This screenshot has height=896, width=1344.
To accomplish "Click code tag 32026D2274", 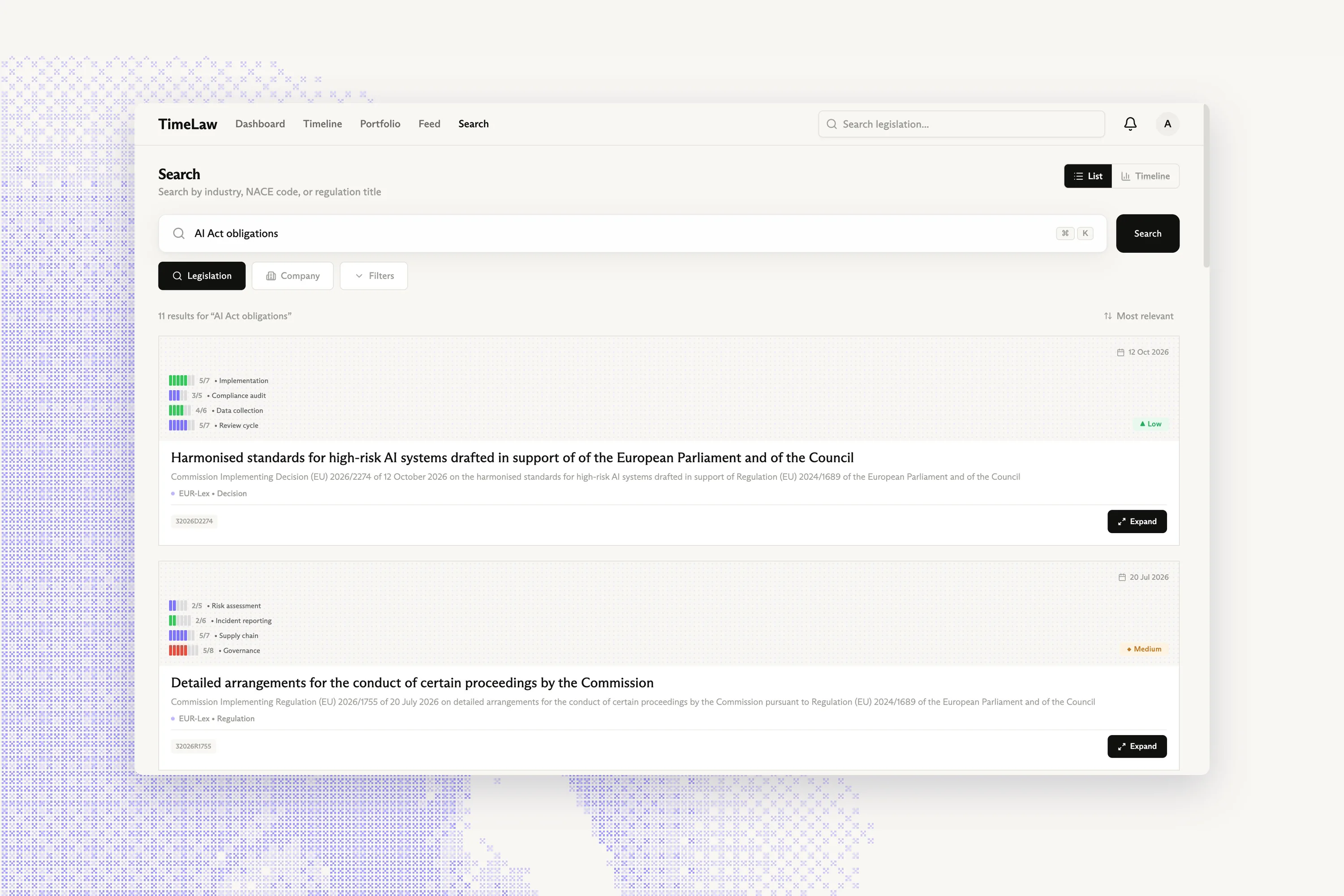I will click(194, 521).
